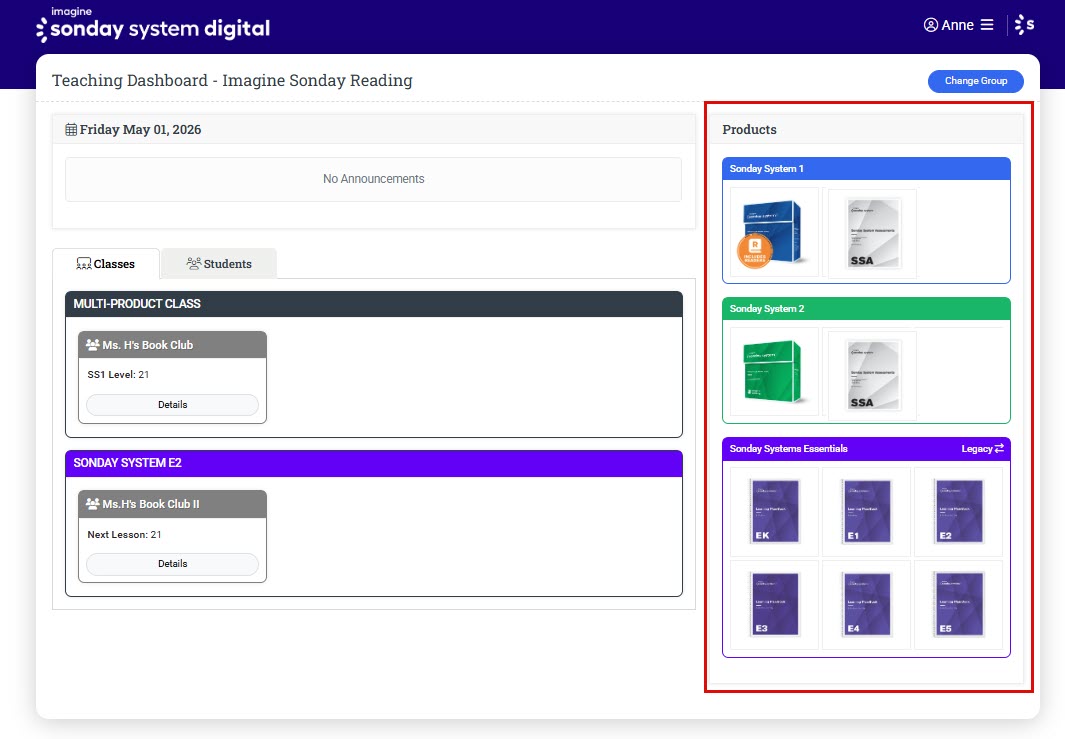Click the Next Lesson: 21 text

tap(124, 535)
